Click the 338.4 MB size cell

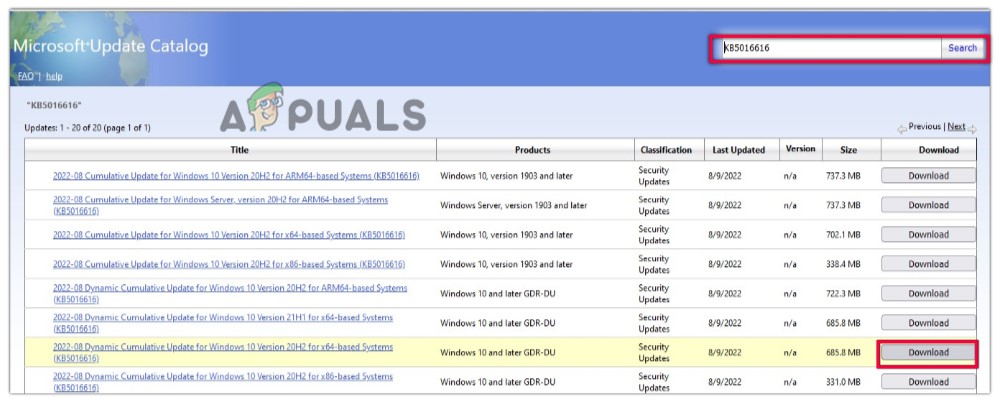coord(843,264)
